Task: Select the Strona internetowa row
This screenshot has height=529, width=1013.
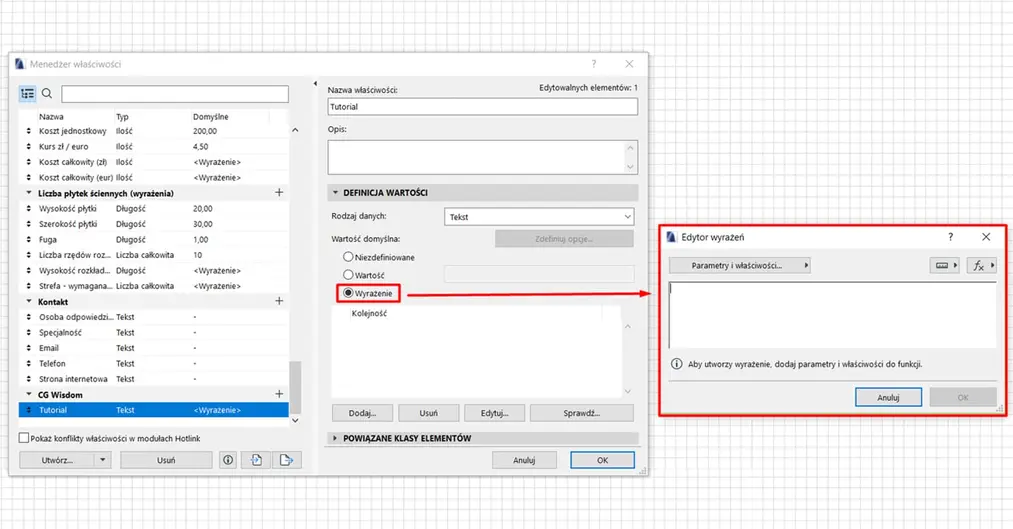Action: [154, 379]
